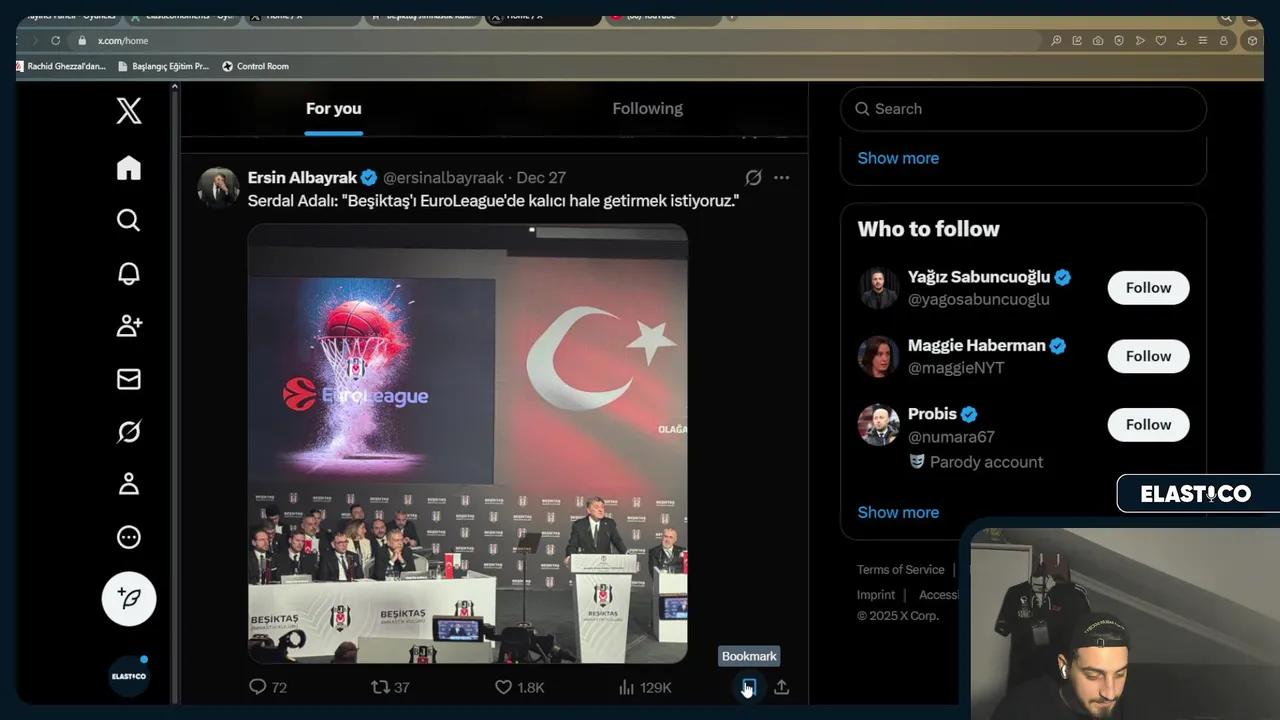The height and width of the screenshot is (720, 1280).
Task: Click Maggie Haberman's avatar picture
Action: click(x=878, y=356)
